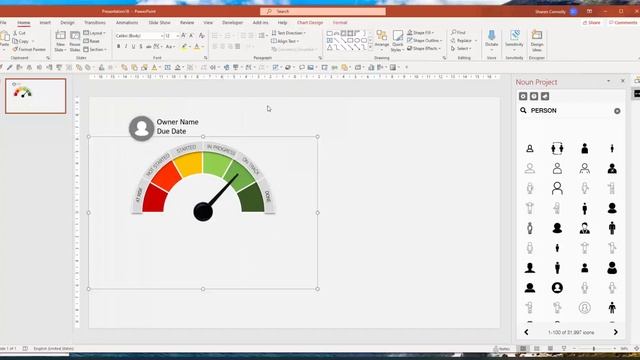Image resolution: width=640 pixels, height=360 pixels.
Task: Click the title bar Search box
Action: click(x=323, y=11)
